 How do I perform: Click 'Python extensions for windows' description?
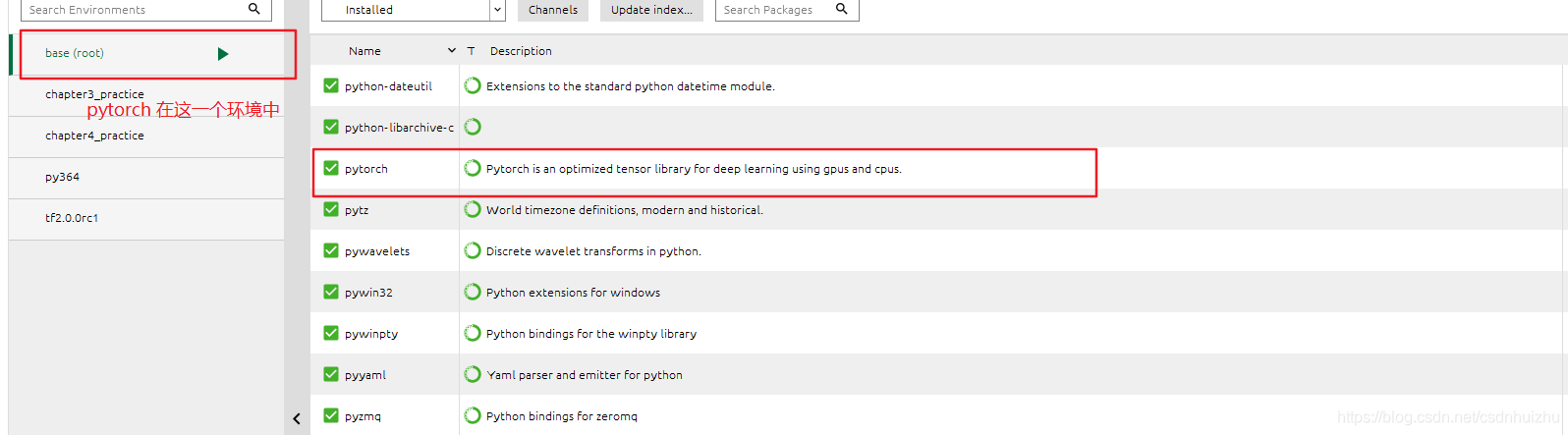coord(573,293)
